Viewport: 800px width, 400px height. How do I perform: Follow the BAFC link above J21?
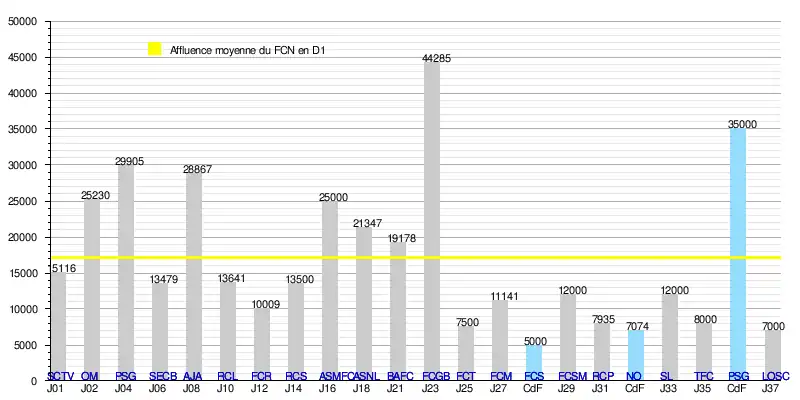[x=397, y=376]
